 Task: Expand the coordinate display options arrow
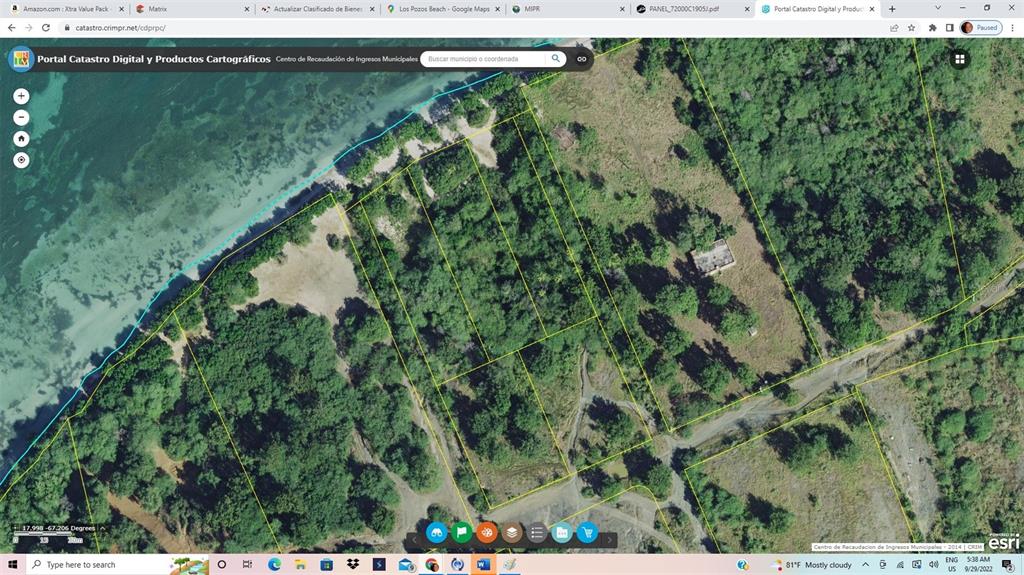(103, 528)
